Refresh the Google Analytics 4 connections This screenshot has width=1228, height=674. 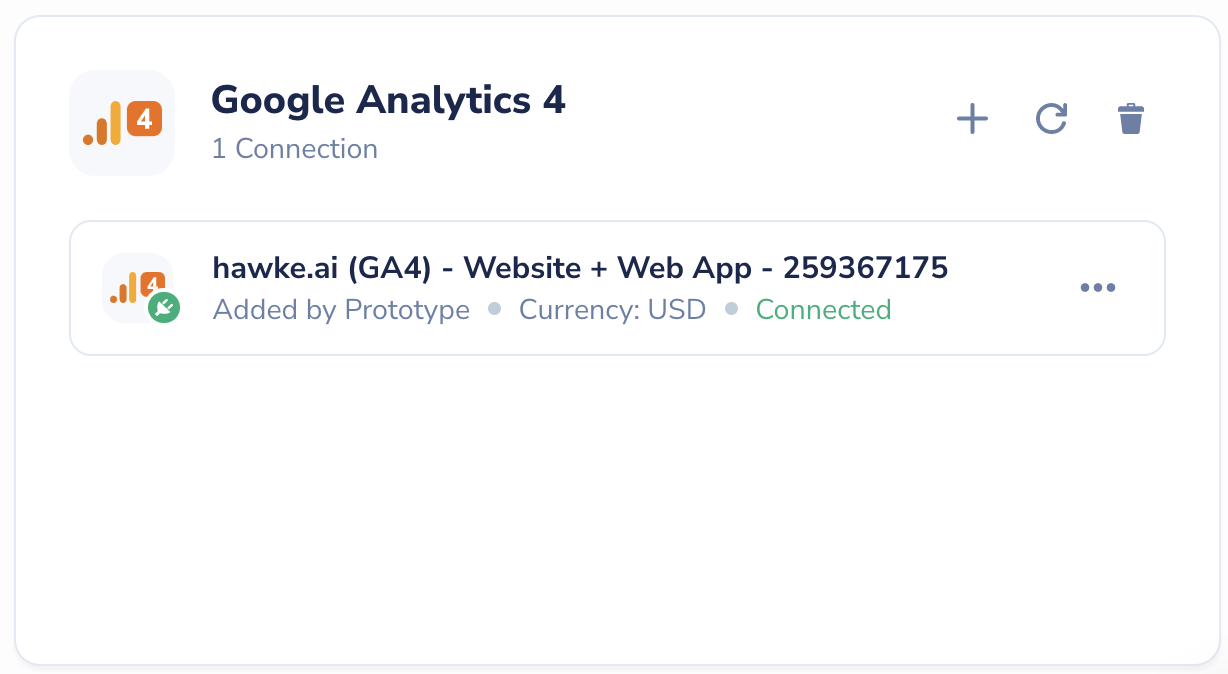pos(1051,120)
